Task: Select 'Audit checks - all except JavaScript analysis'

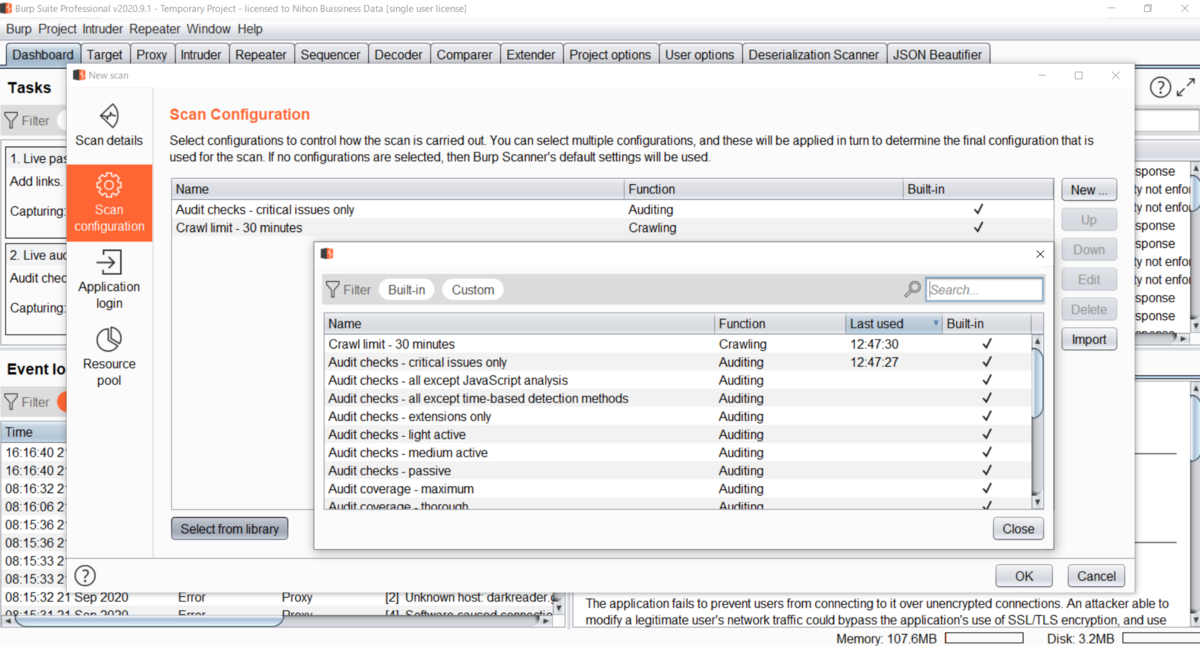Action: coord(677,380)
